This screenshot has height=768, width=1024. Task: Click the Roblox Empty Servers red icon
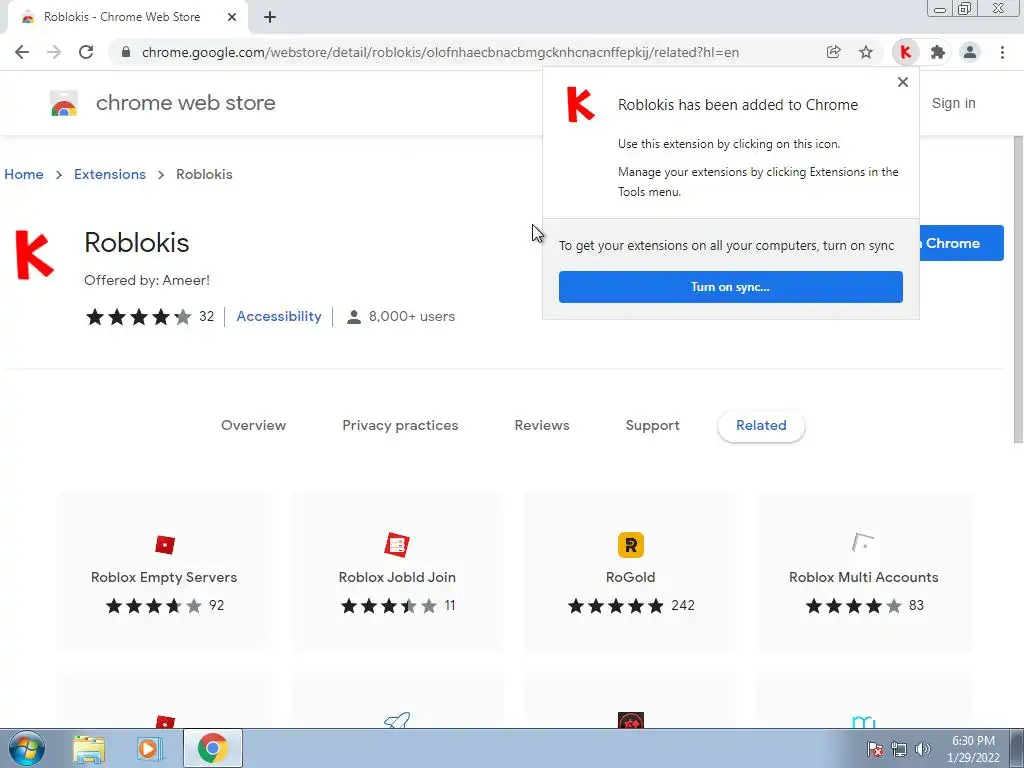[165, 545]
